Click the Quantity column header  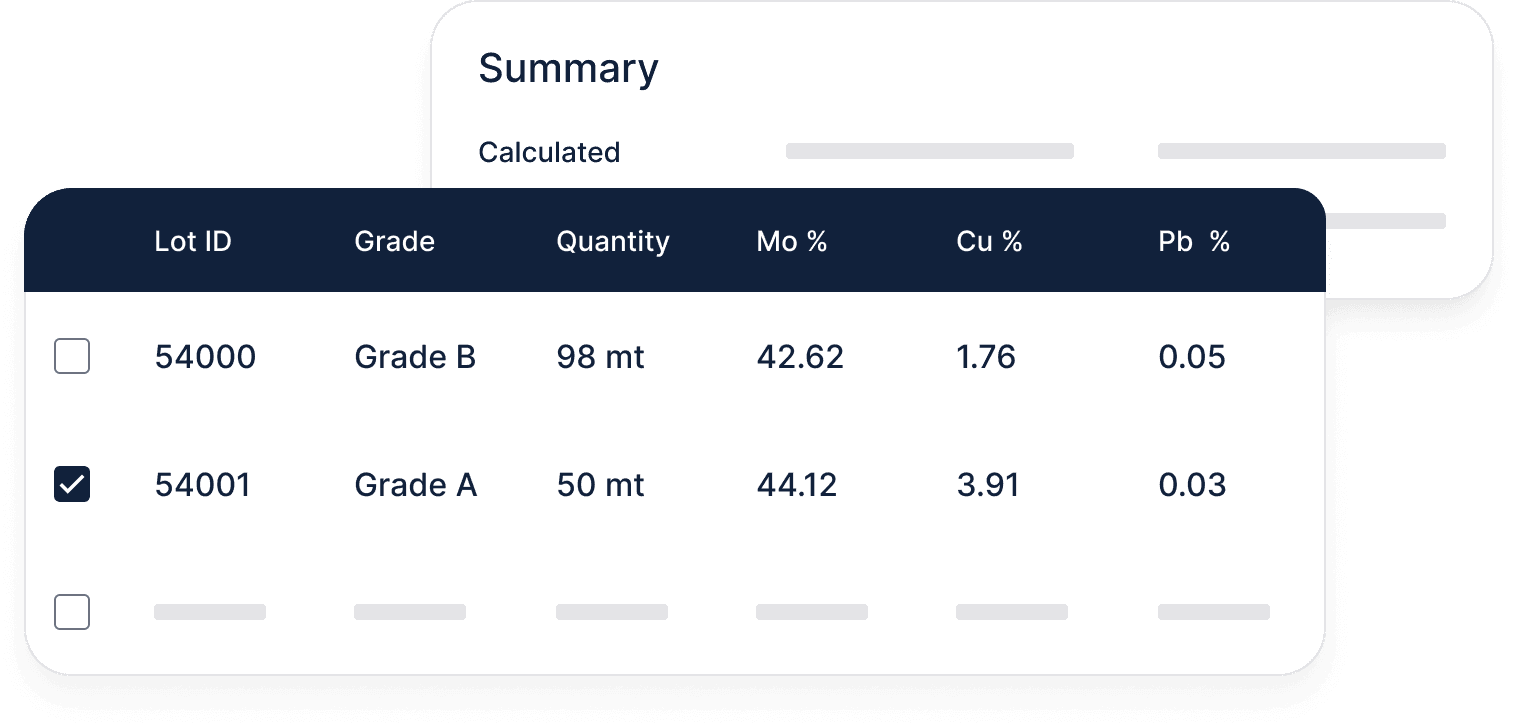612,242
